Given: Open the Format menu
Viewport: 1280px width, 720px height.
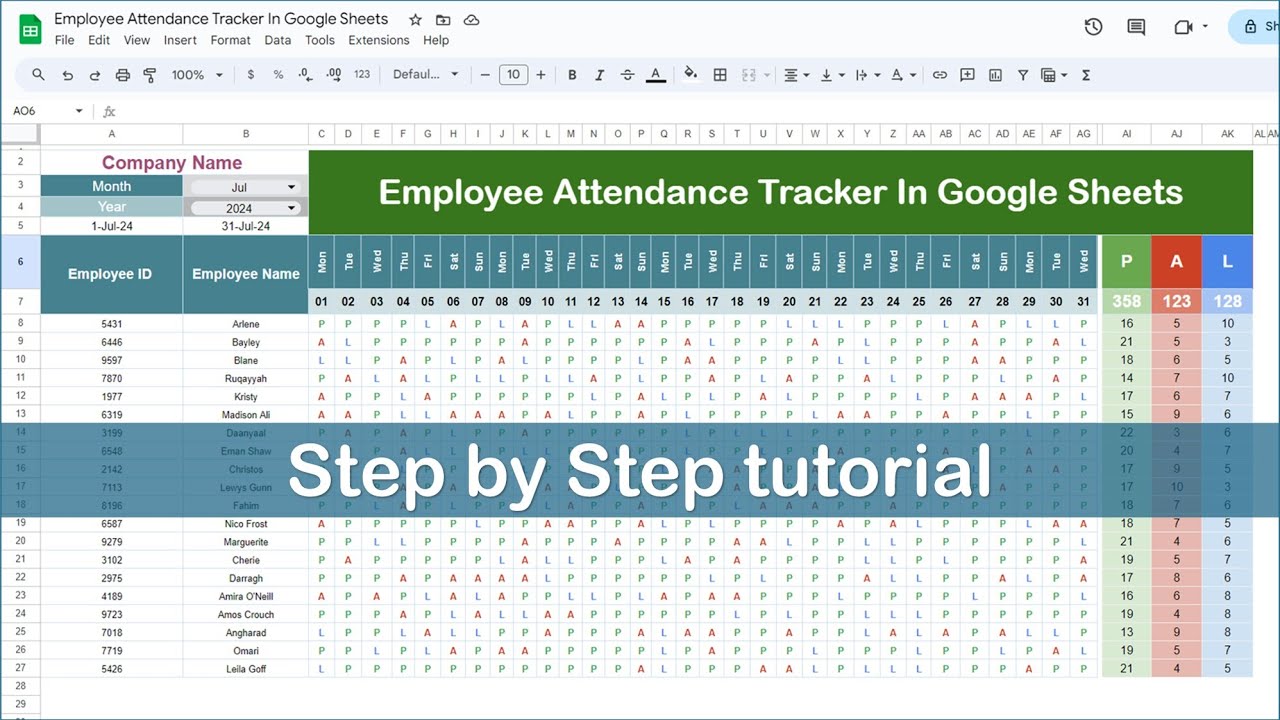Looking at the screenshot, I should click(231, 40).
